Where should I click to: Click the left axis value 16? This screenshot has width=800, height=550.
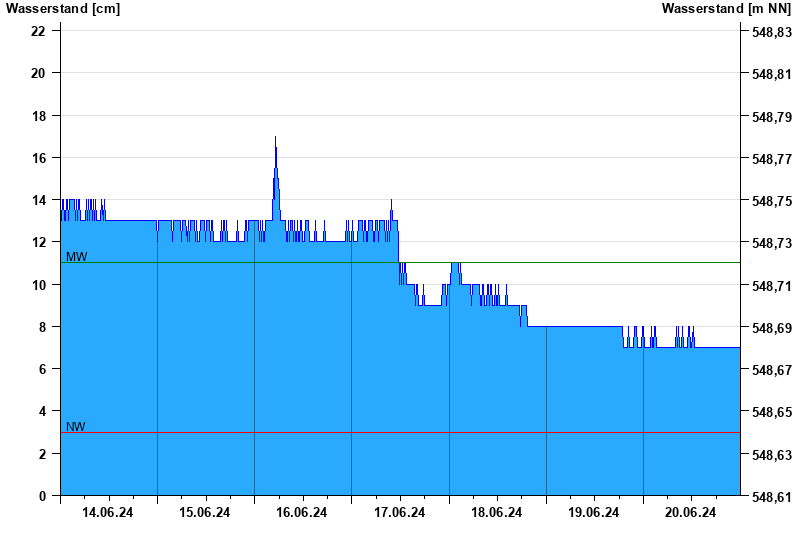pyautogui.click(x=38, y=158)
